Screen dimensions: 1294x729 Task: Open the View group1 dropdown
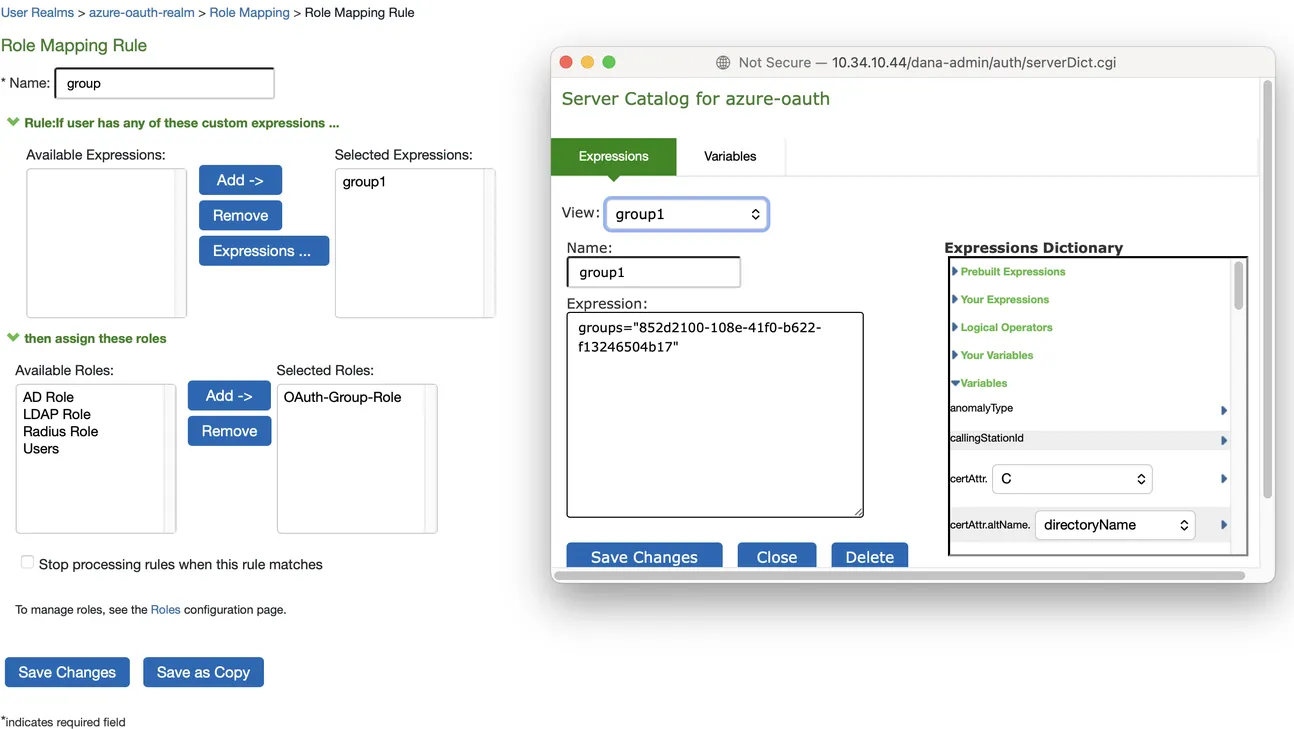tap(686, 214)
